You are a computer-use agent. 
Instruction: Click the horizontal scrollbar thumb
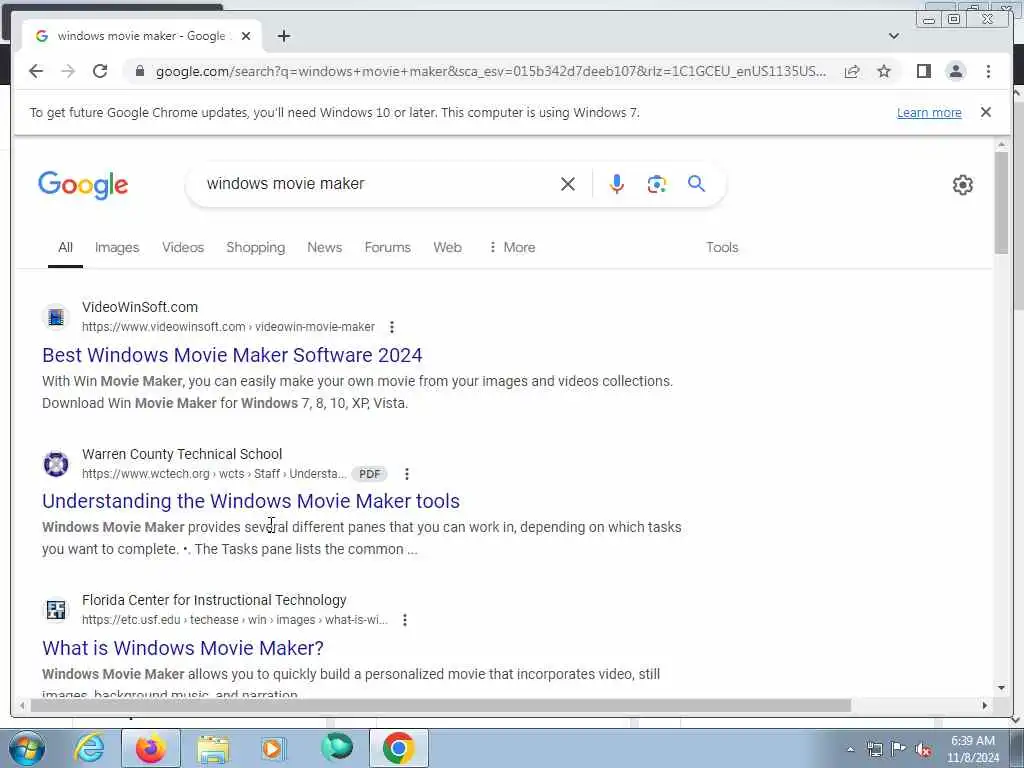[441, 705]
